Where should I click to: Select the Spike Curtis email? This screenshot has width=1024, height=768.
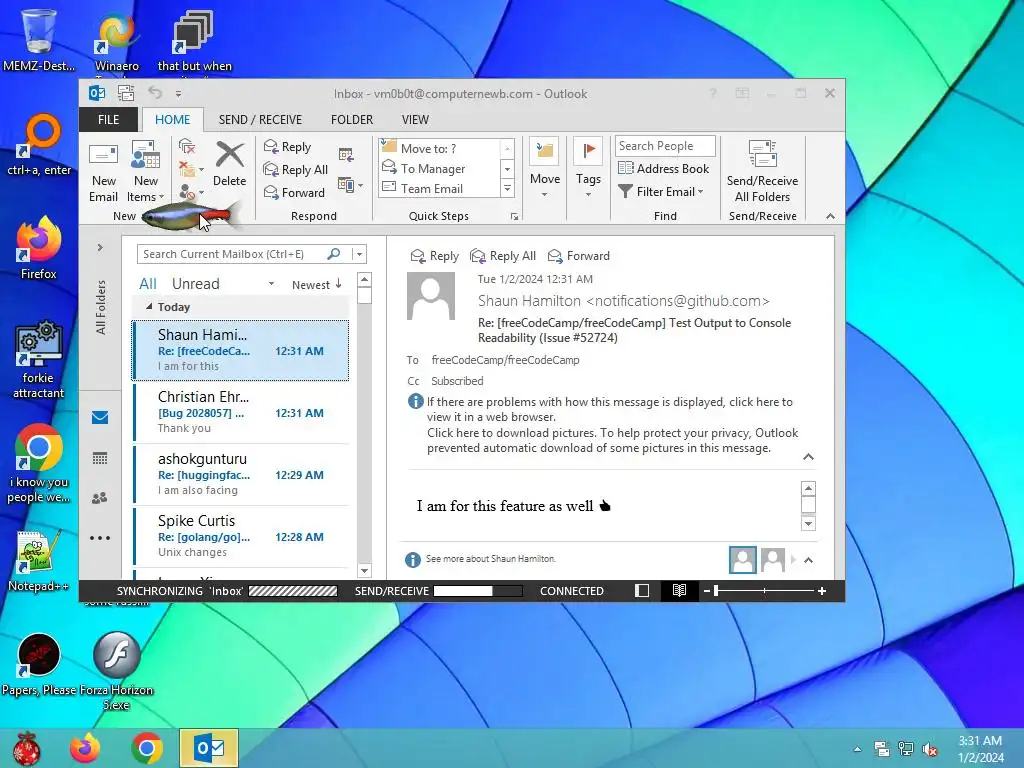click(x=240, y=537)
